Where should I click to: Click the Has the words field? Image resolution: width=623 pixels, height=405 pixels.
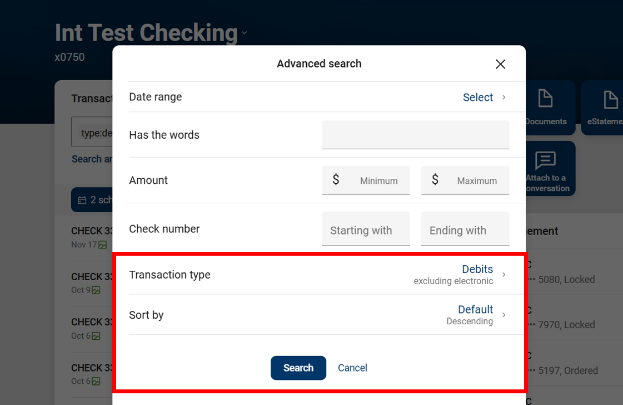[415, 135]
